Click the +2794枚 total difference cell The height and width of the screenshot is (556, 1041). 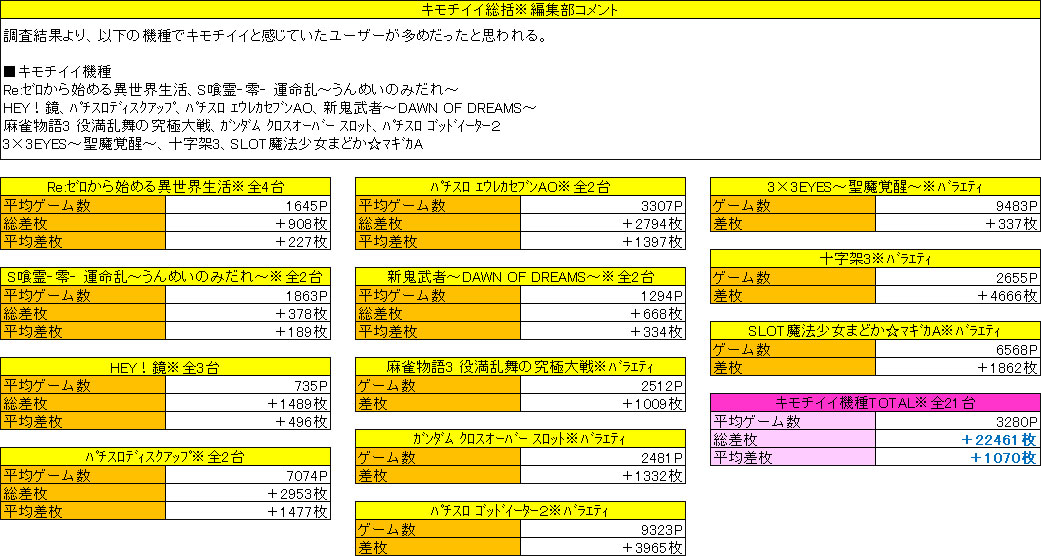[x=603, y=224]
